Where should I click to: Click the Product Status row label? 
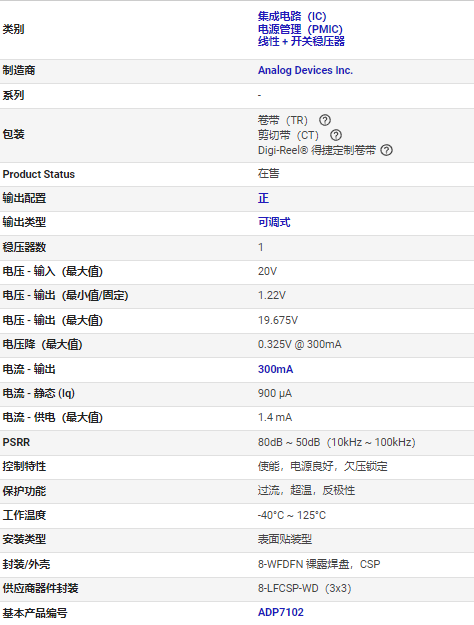pos(39,175)
